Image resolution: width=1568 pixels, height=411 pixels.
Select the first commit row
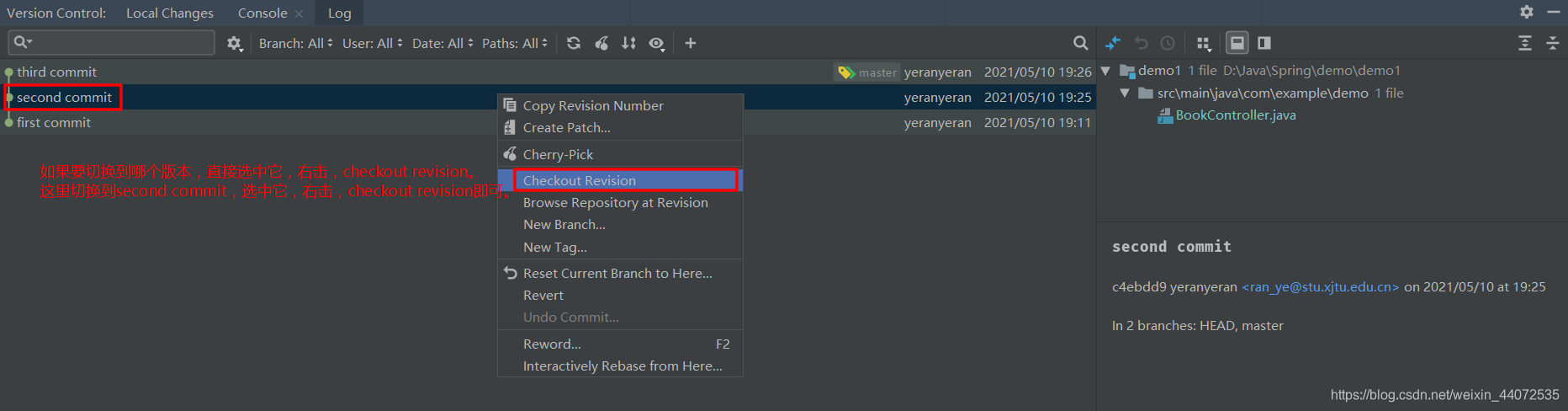pyautogui.click(x=548, y=122)
